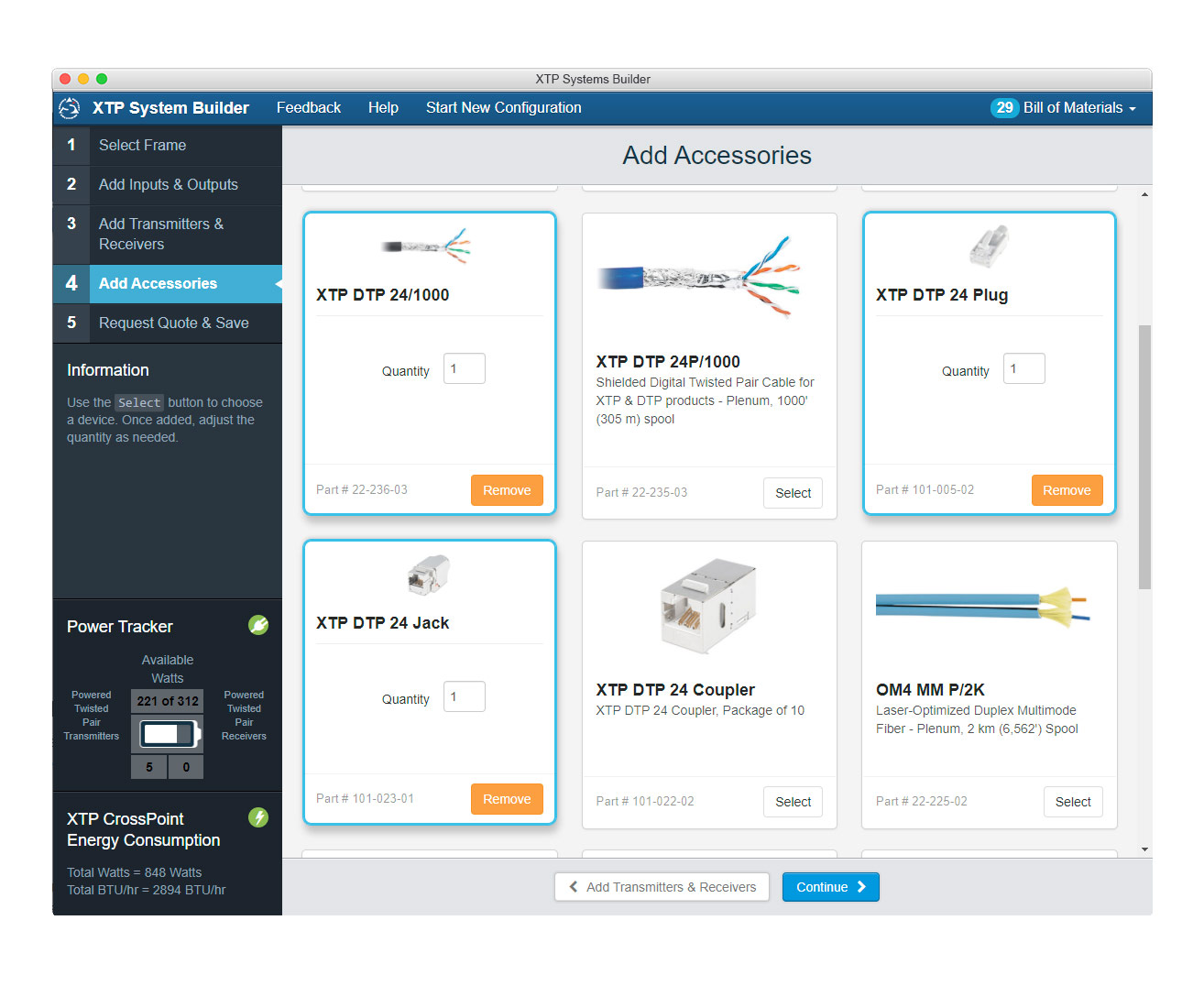Click the macOS green zoom window button

[x=102, y=79]
